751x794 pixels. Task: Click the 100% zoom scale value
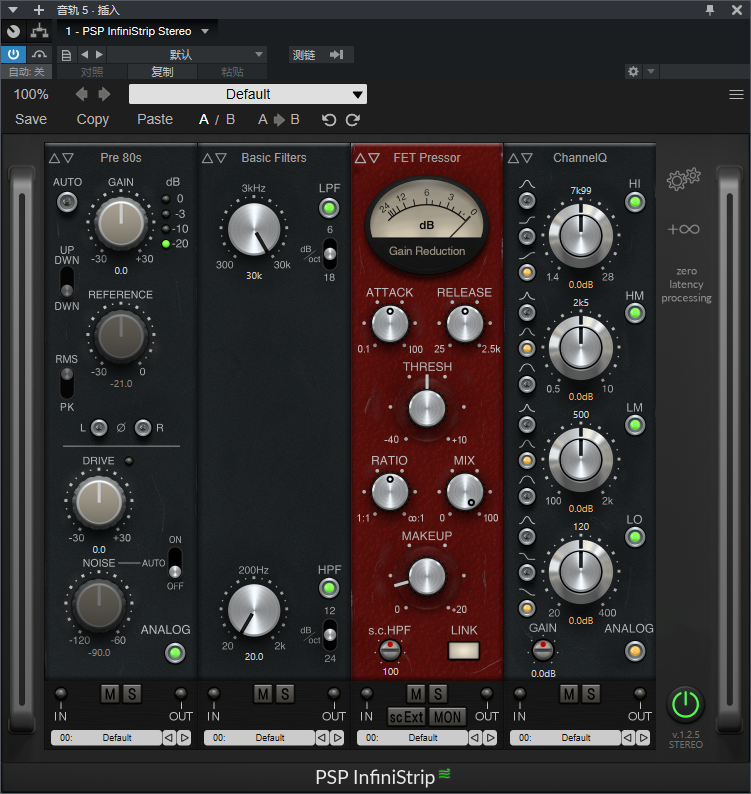pyautogui.click(x=31, y=94)
